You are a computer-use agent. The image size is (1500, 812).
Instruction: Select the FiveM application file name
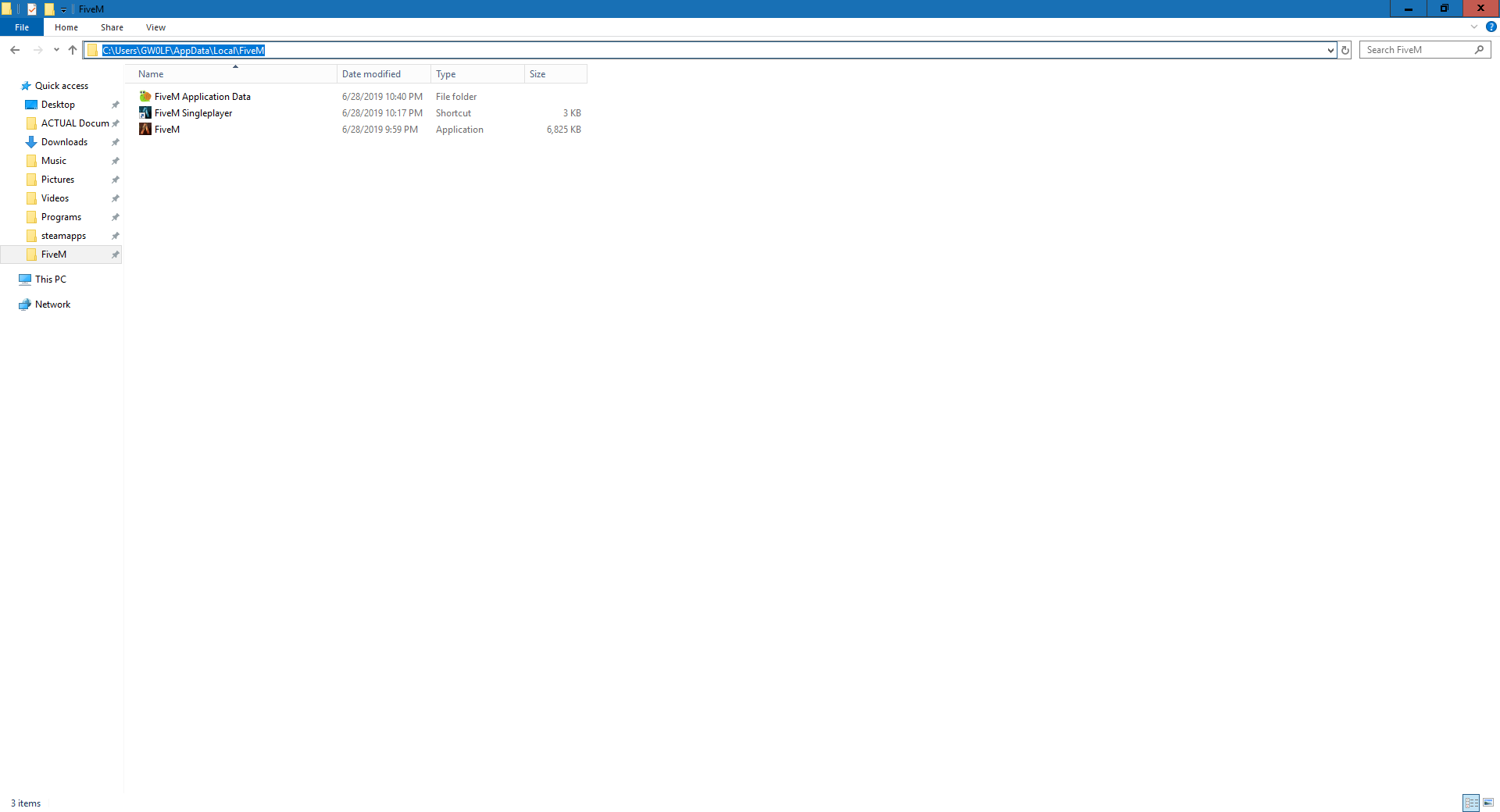coord(167,130)
